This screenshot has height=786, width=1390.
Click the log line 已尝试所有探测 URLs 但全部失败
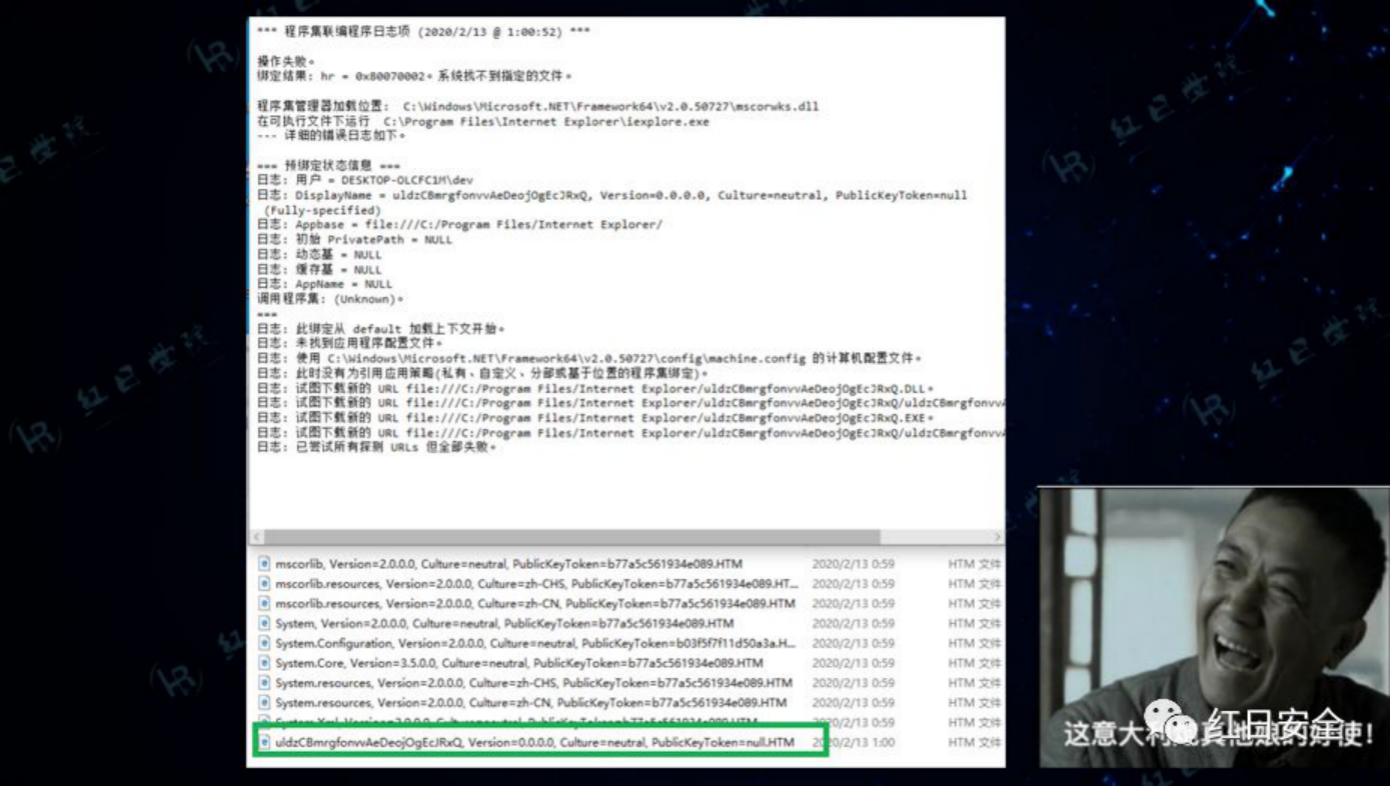click(x=377, y=447)
